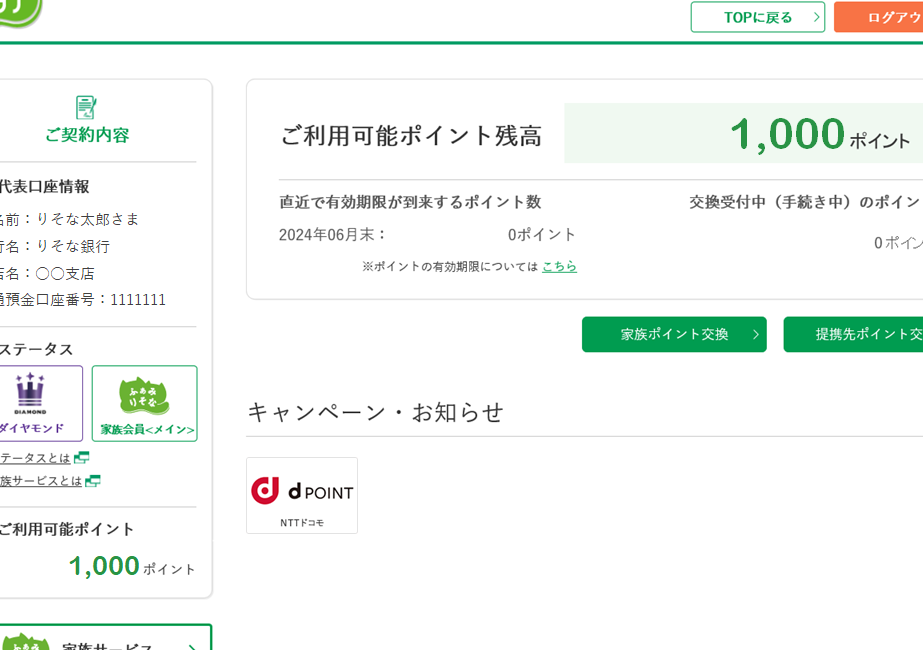Image resolution: width=923 pixels, height=650 pixels.
Task: Click new-window icon beside 家族サービスとは
Action: coord(93,481)
